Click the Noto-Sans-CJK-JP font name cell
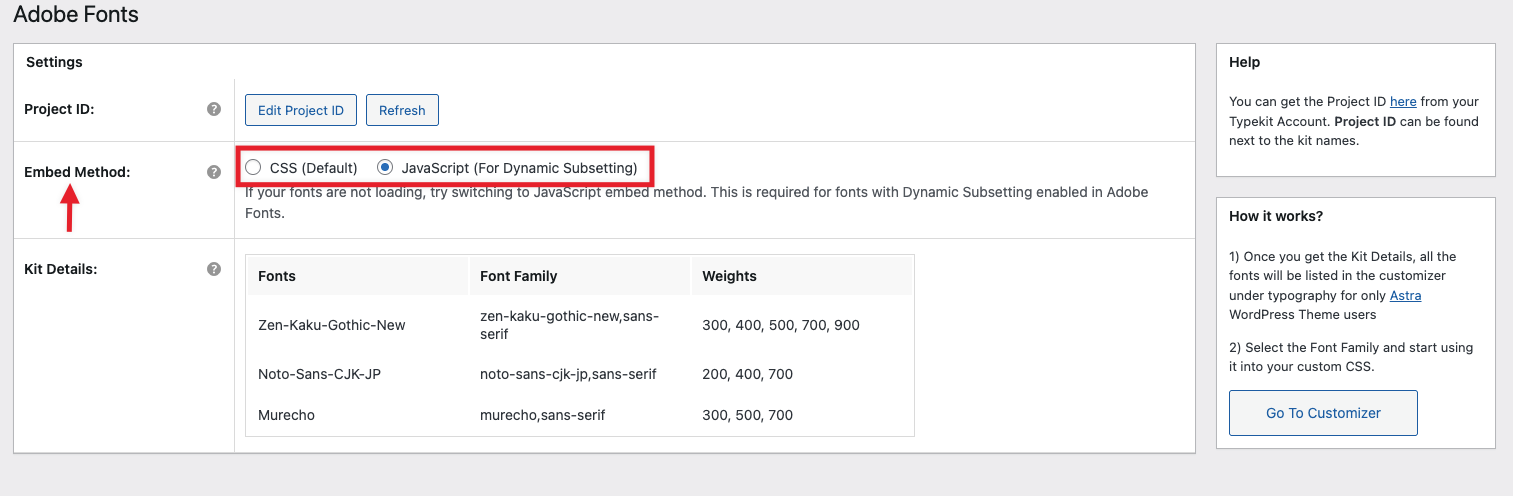This screenshot has width=1513, height=496. (x=319, y=374)
